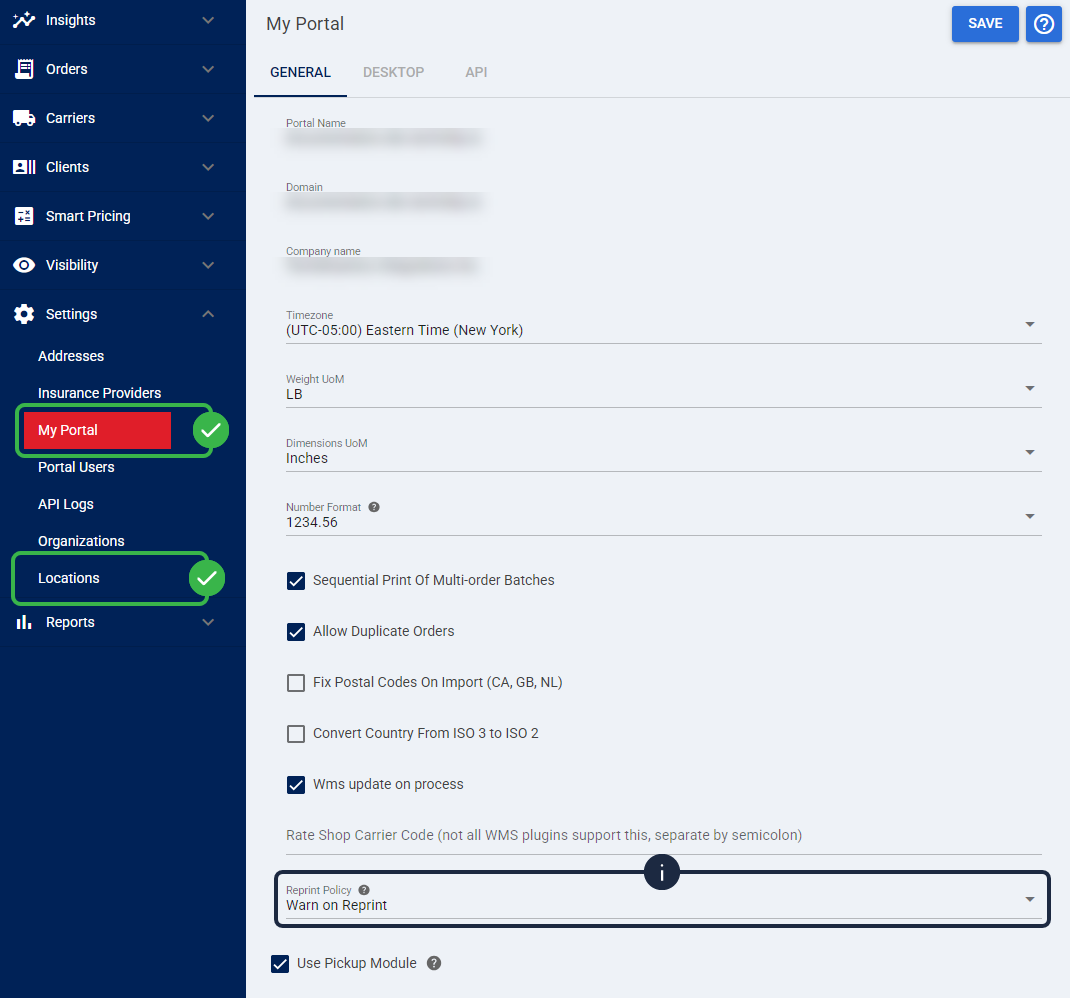The width and height of the screenshot is (1070, 998).
Task: Uncheck Allow Duplicate Orders
Action: (295, 631)
